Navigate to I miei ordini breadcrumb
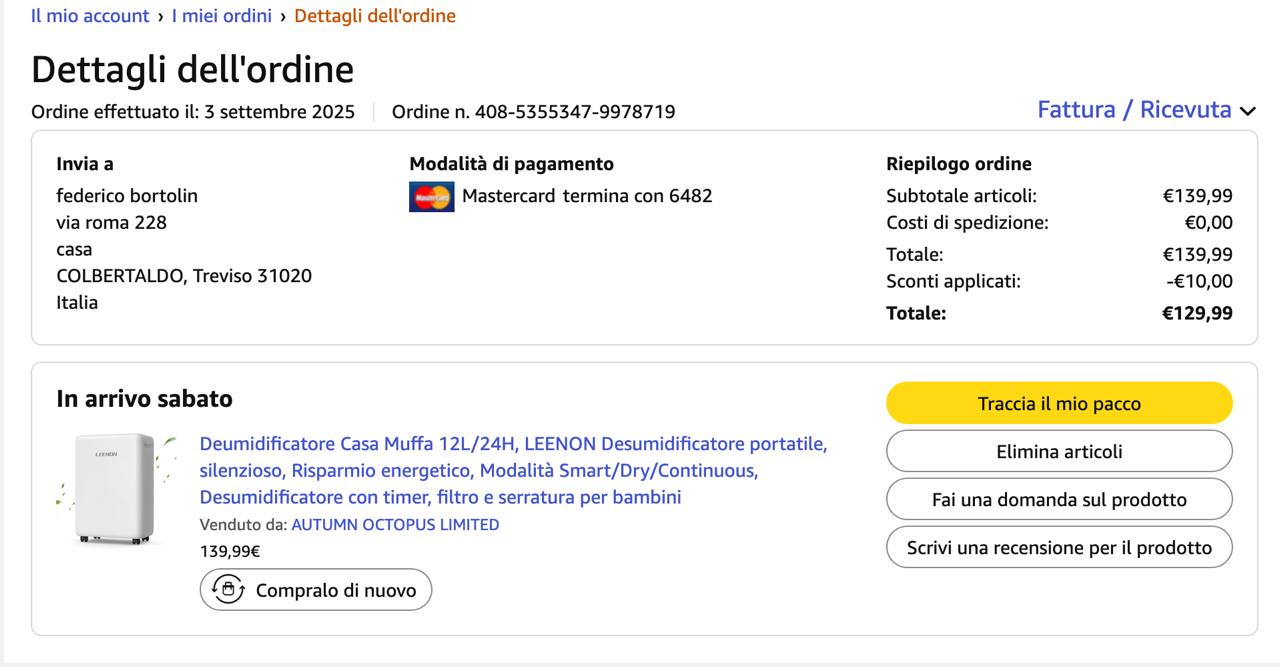 (221, 16)
